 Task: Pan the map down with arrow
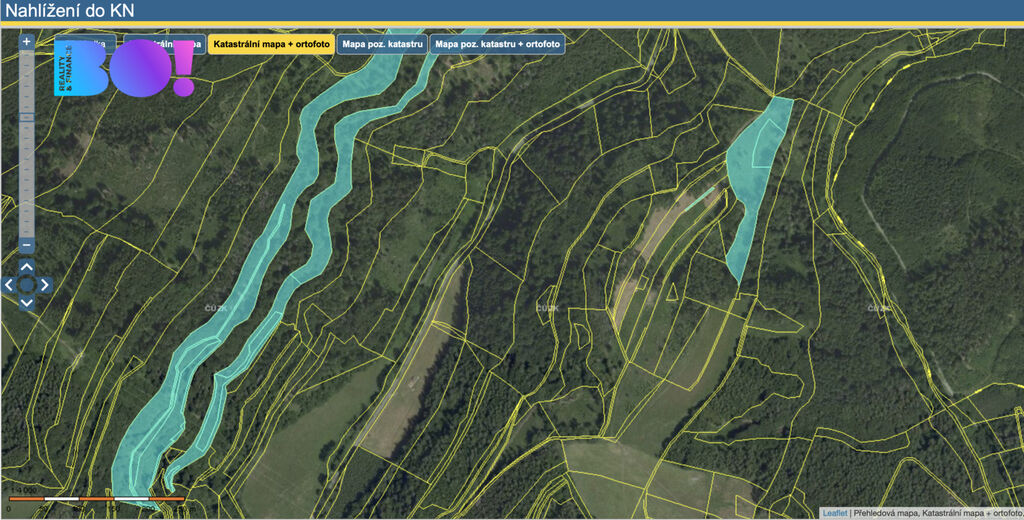pyautogui.click(x=27, y=303)
